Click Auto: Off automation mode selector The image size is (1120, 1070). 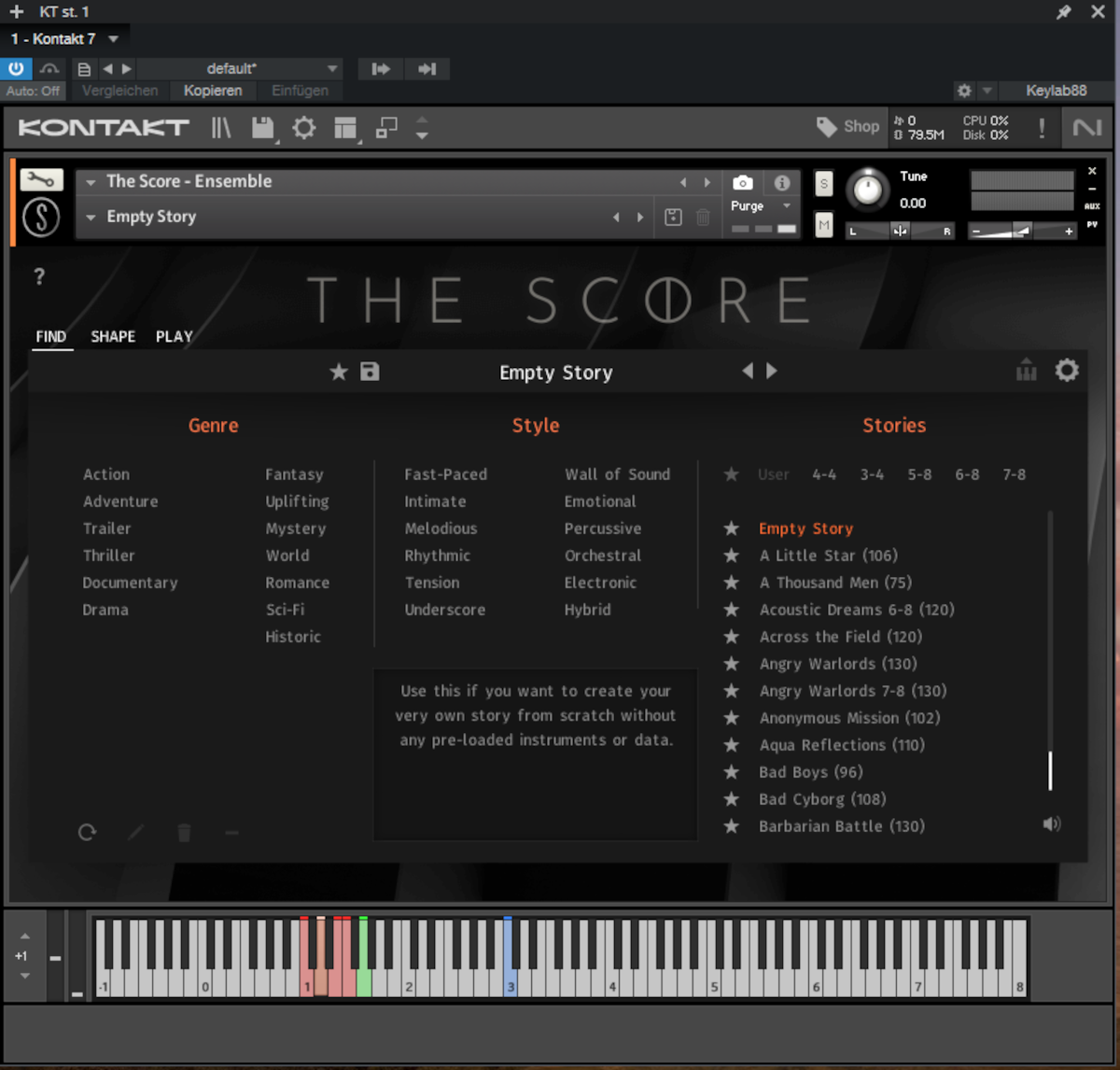[33, 91]
